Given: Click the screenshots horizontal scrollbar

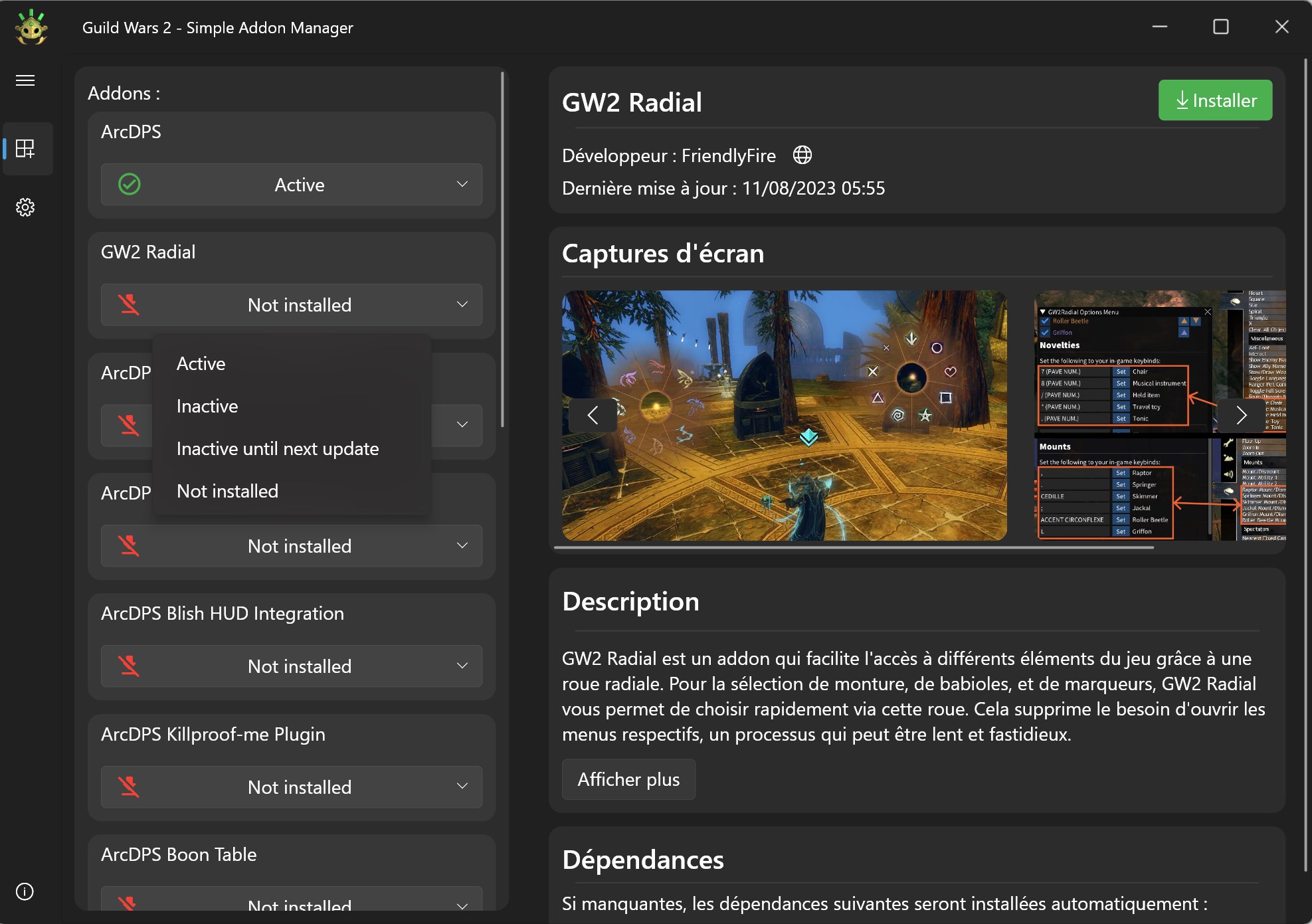Looking at the screenshot, I should pyautogui.click(x=854, y=547).
